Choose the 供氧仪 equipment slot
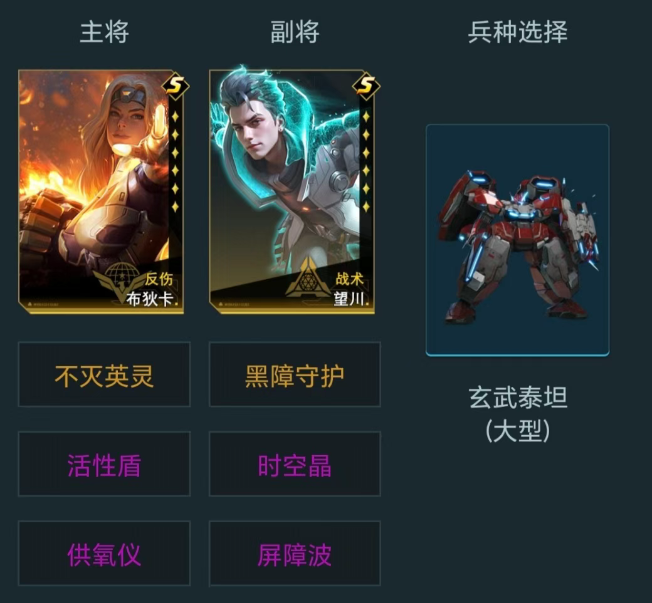 point(104,554)
